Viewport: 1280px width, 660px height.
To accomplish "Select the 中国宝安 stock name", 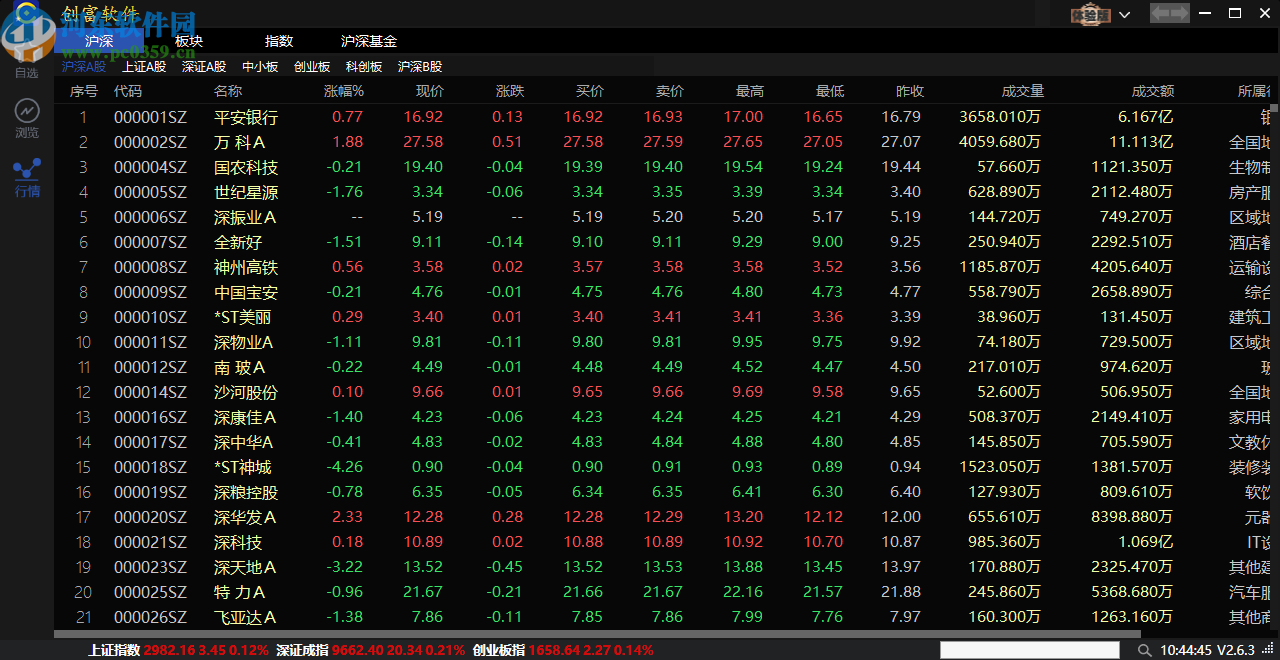I will click(x=246, y=292).
